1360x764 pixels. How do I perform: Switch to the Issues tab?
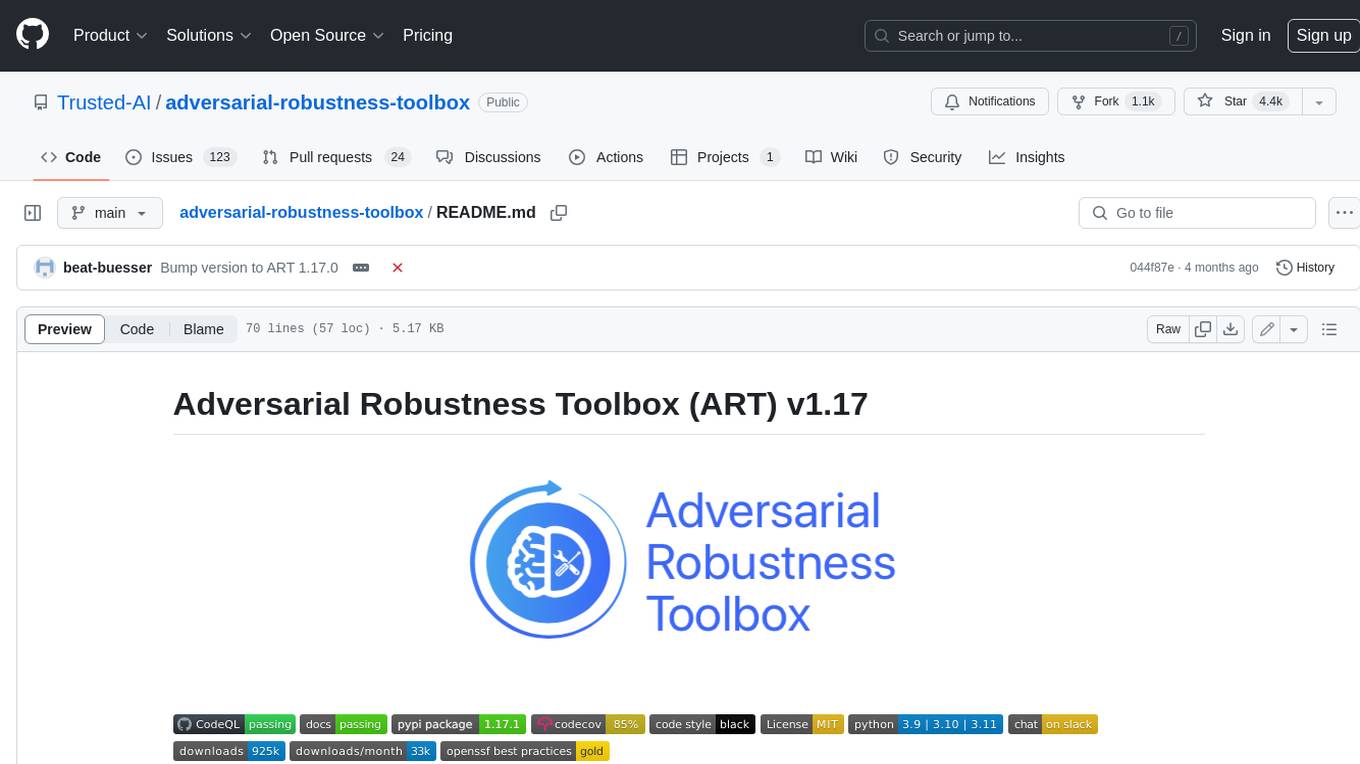point(180,157)
